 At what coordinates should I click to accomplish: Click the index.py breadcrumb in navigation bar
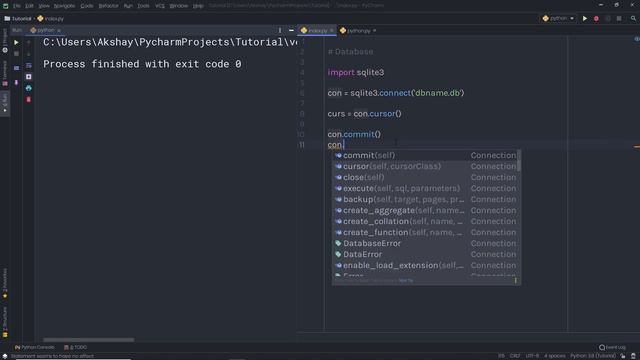[51, 18]
